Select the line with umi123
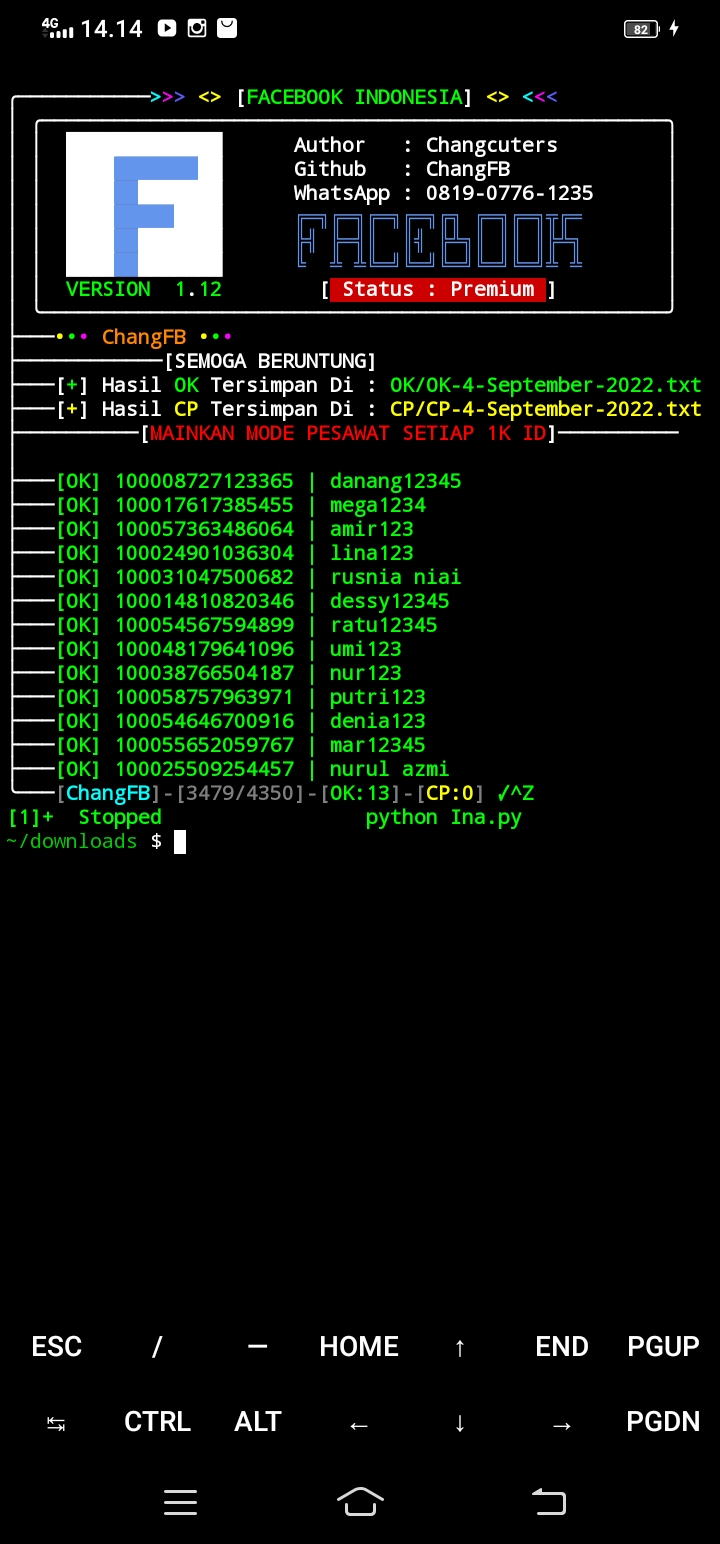 (x=228, y=650)
